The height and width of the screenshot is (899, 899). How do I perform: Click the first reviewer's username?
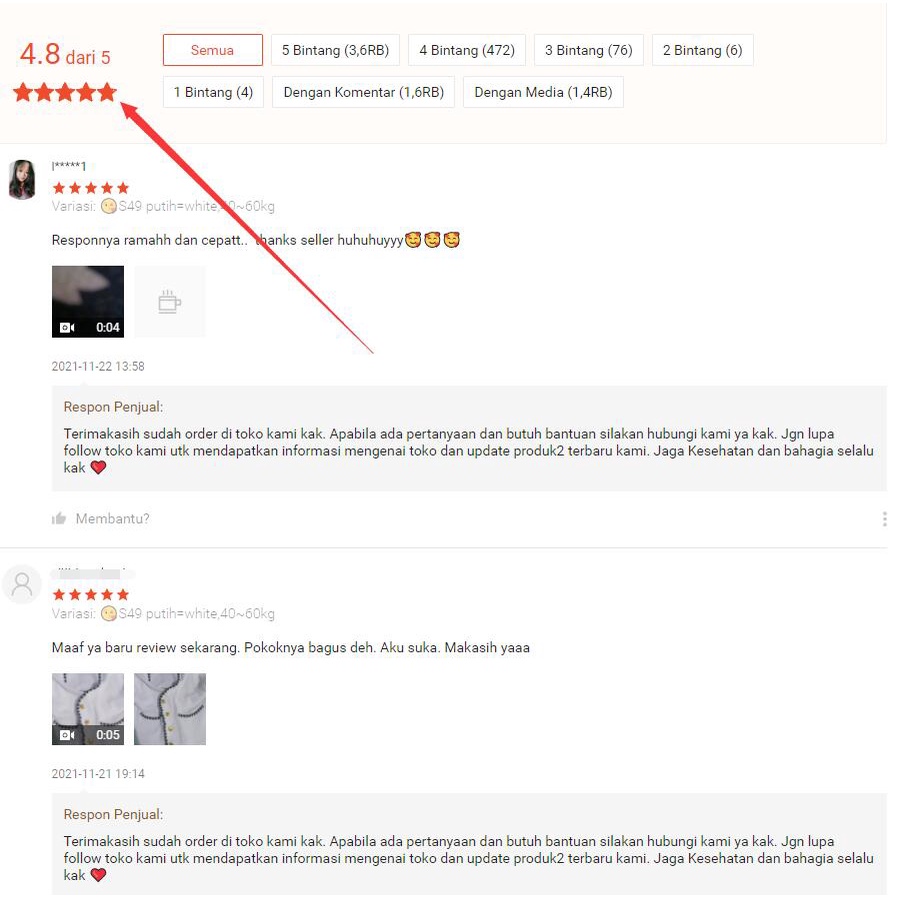68,166
